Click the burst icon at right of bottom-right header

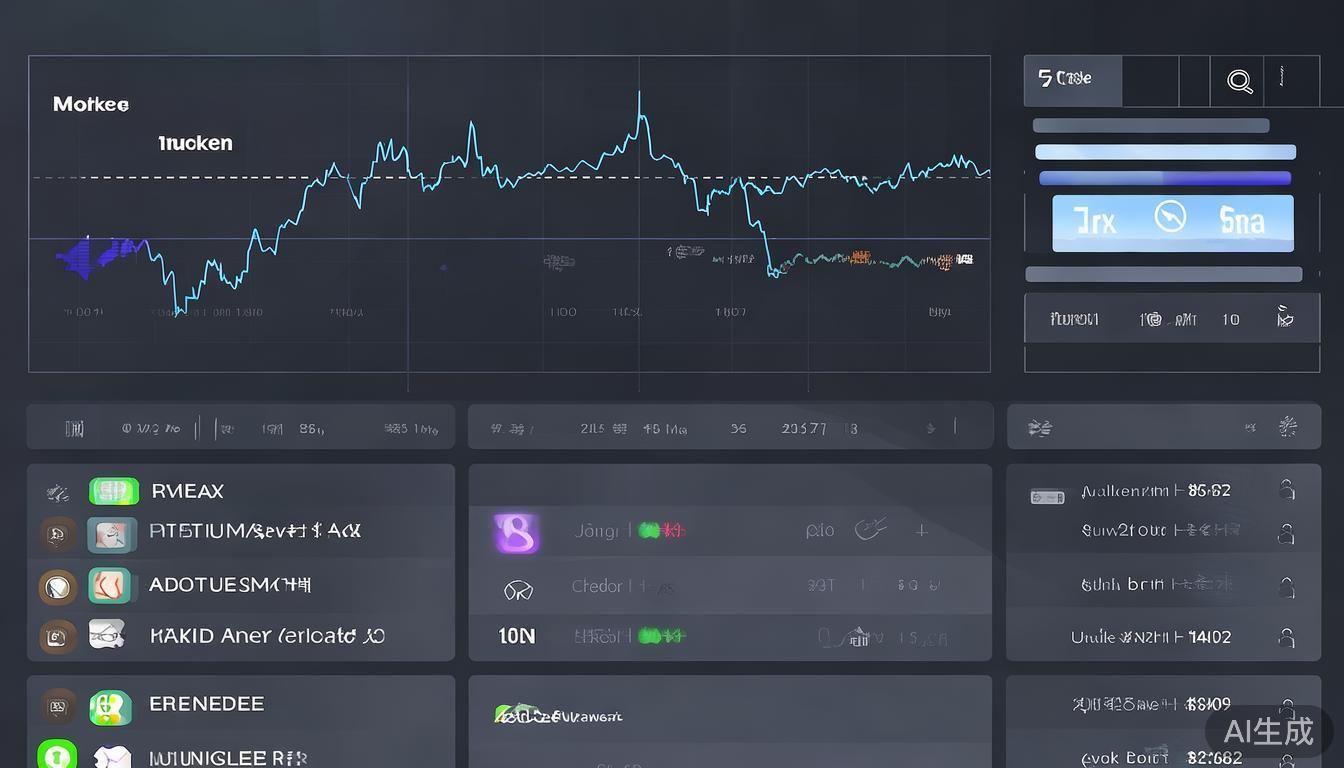pos(1287,427)
